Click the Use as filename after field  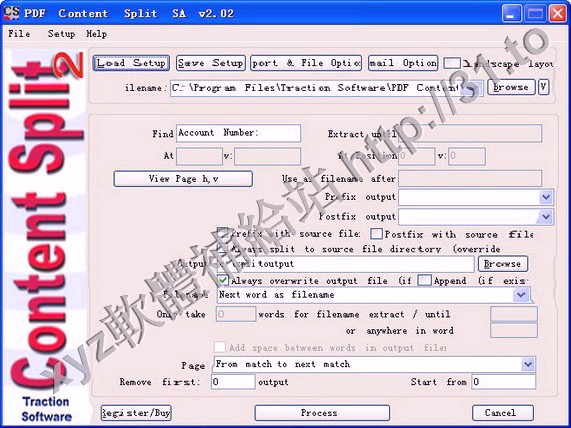[x=470, y=179]
